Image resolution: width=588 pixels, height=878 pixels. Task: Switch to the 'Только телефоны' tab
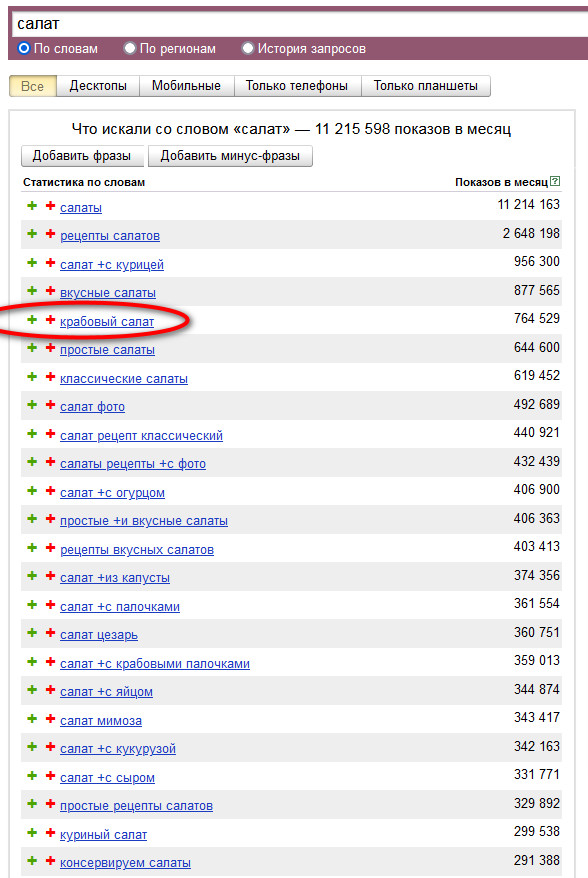pyautogui.click(x=297, y=86)
